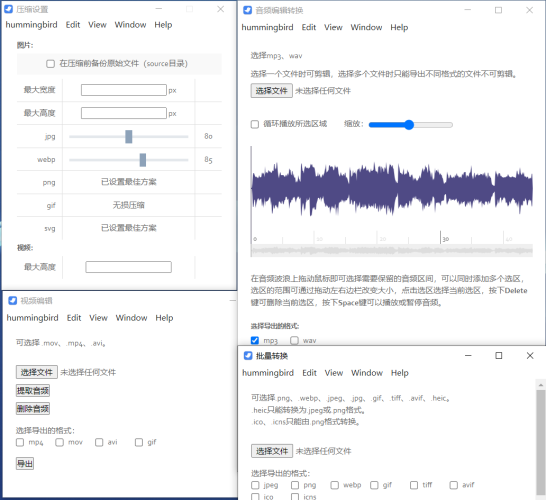Image resolution: width=546 pixels, height=500 pixels.
Task: Select webp format in batch conversion
Action: pyautogui.click(x=335, y=485)
